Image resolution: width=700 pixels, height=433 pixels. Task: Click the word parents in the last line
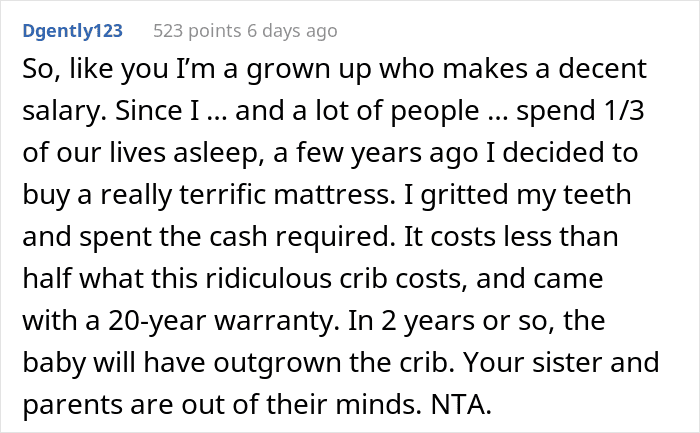72,405
